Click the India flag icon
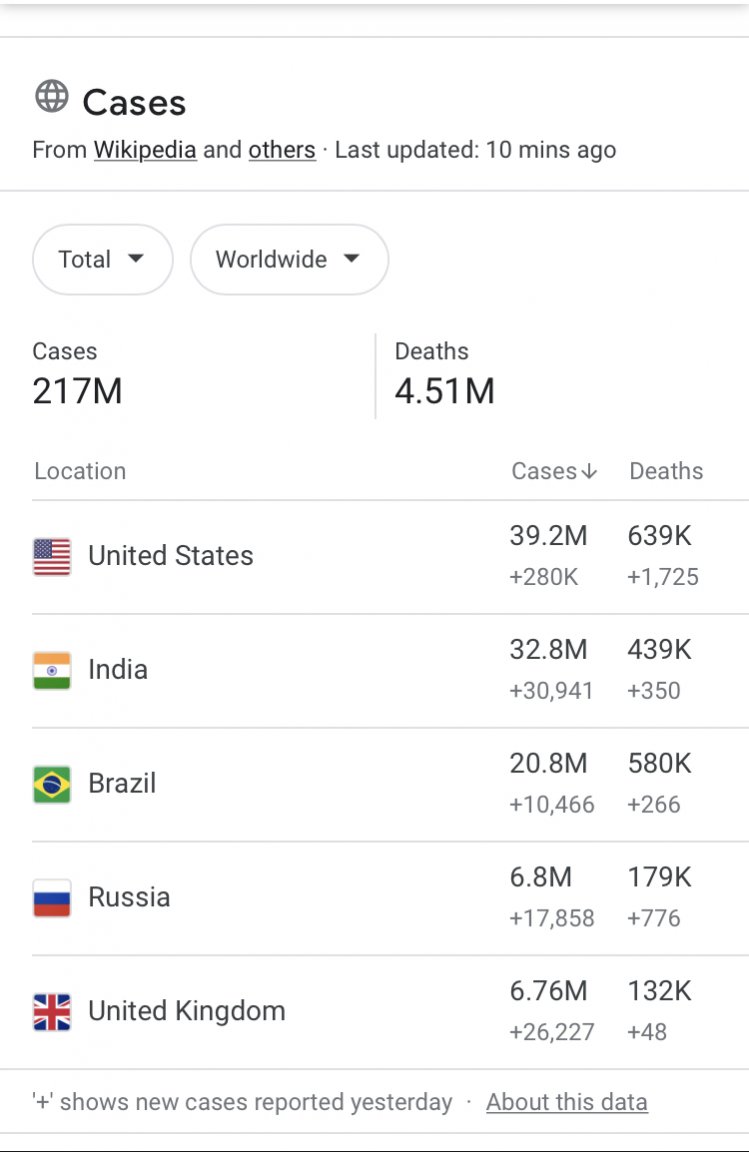 52,671
